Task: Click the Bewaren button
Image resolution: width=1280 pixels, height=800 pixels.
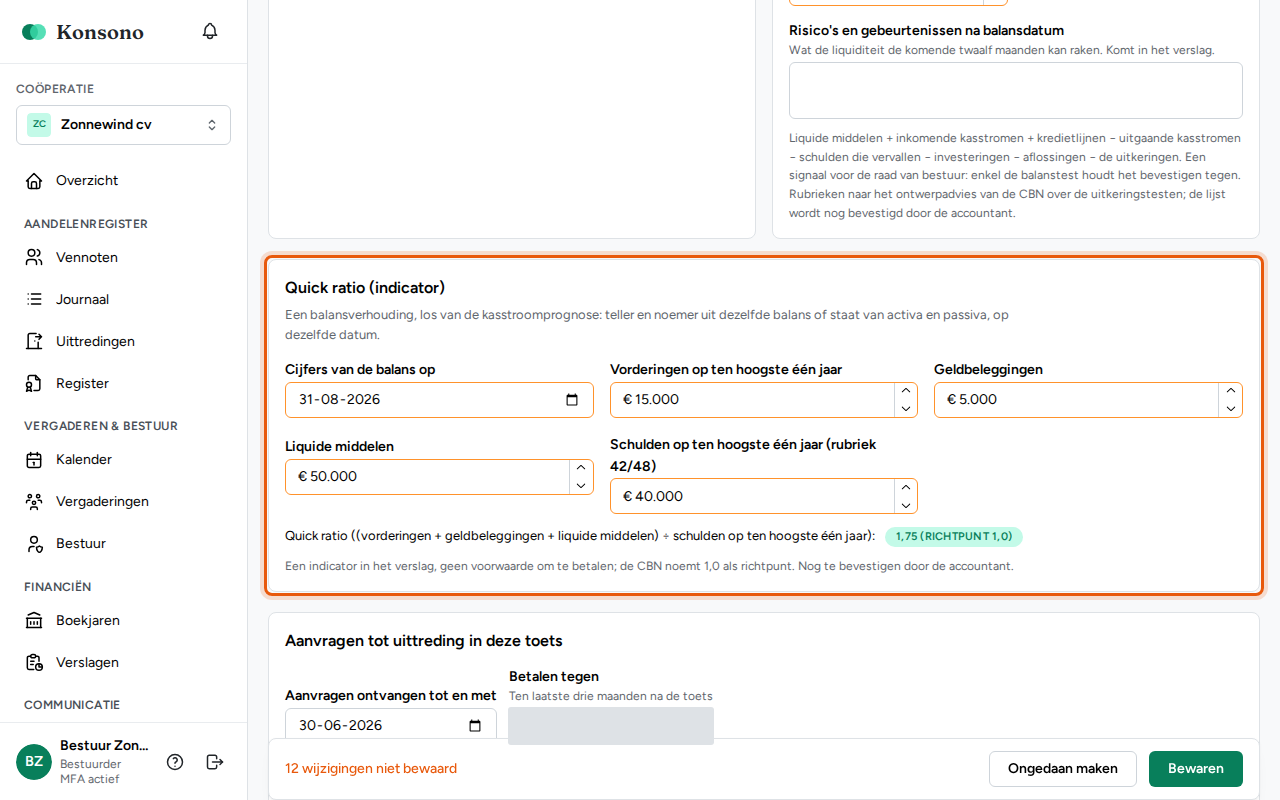Action: 1196,769
